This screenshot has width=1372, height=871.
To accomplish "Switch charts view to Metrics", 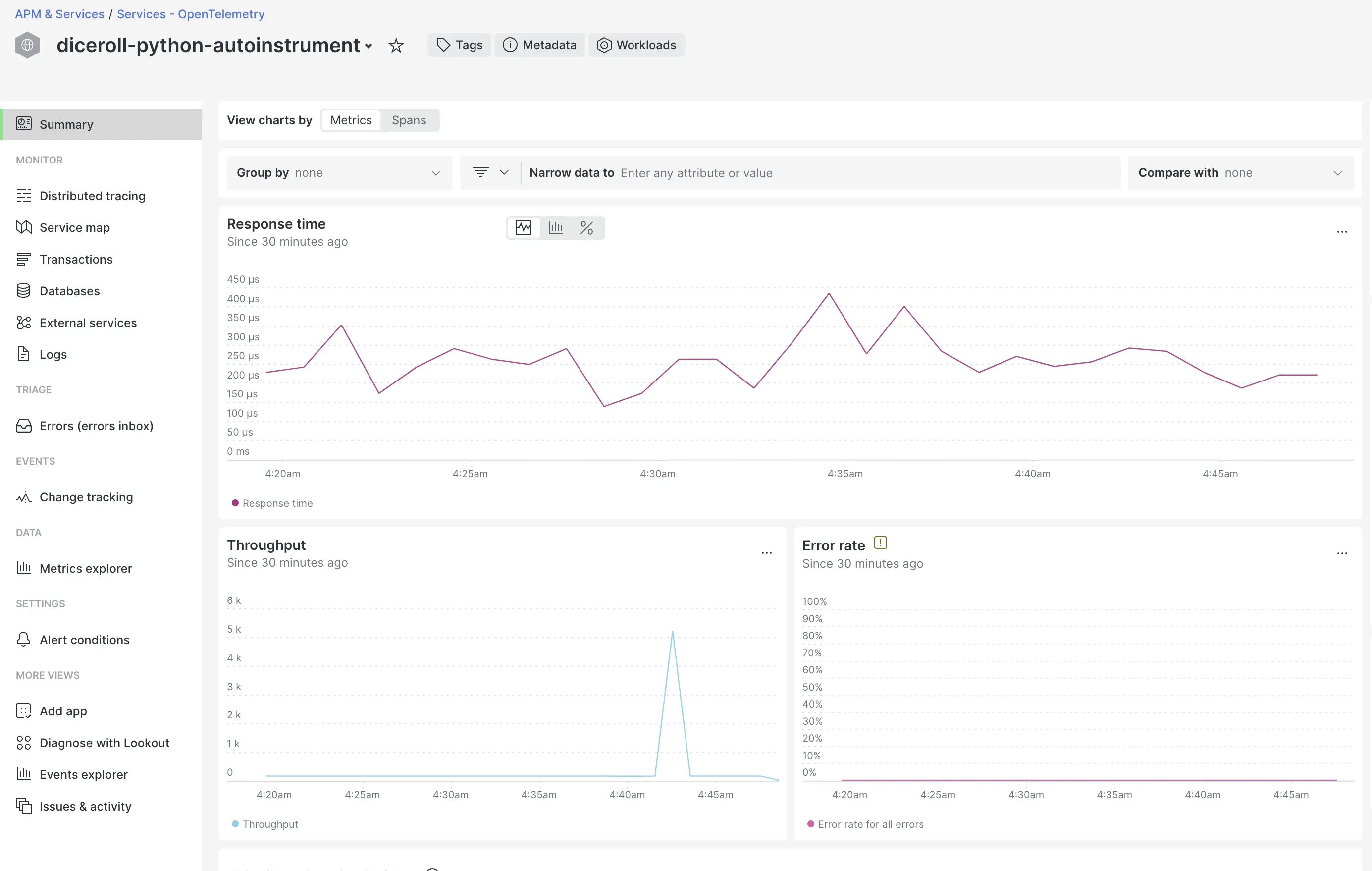I will tap(351, 120).
